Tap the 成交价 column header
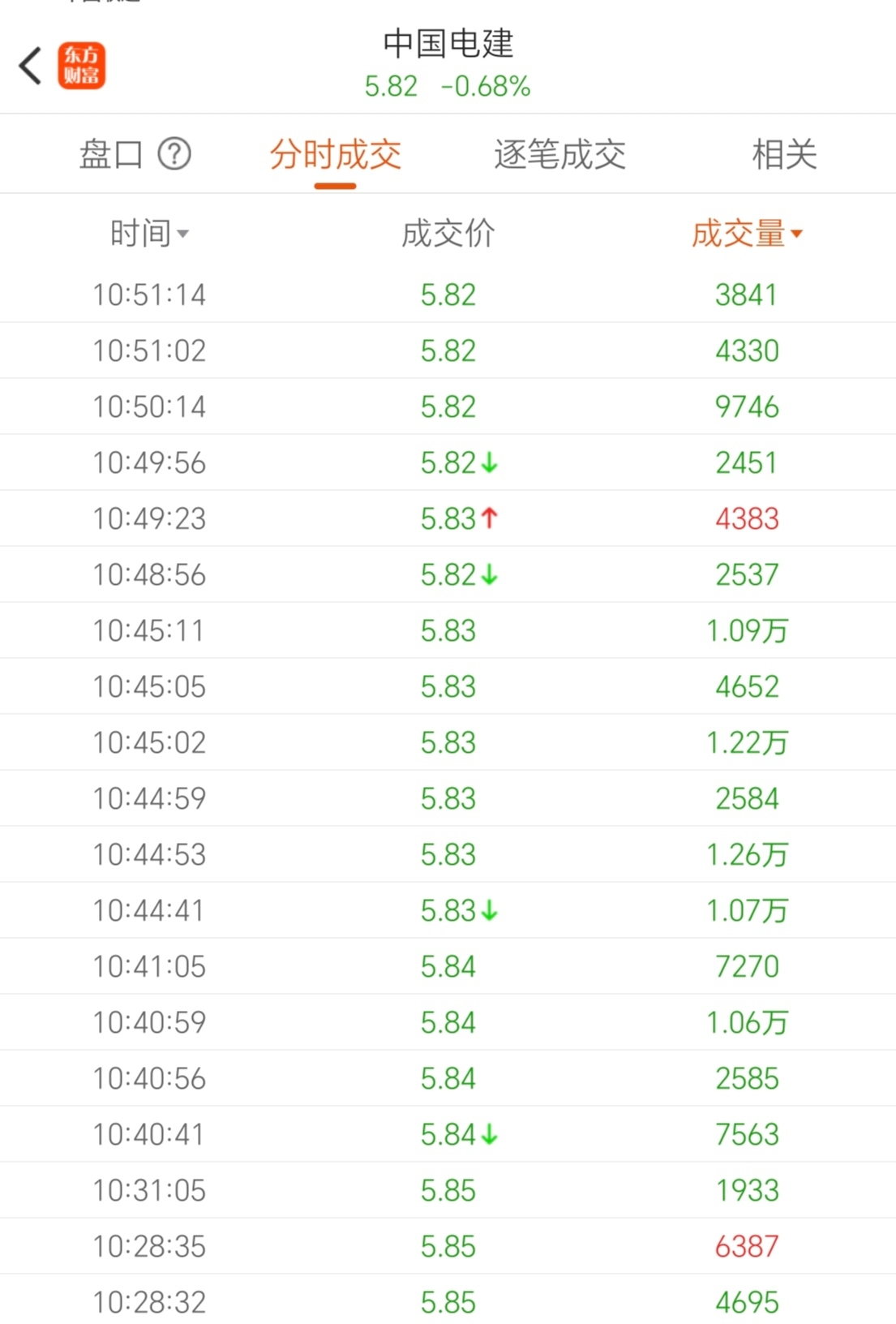 (x=448, y=234)
